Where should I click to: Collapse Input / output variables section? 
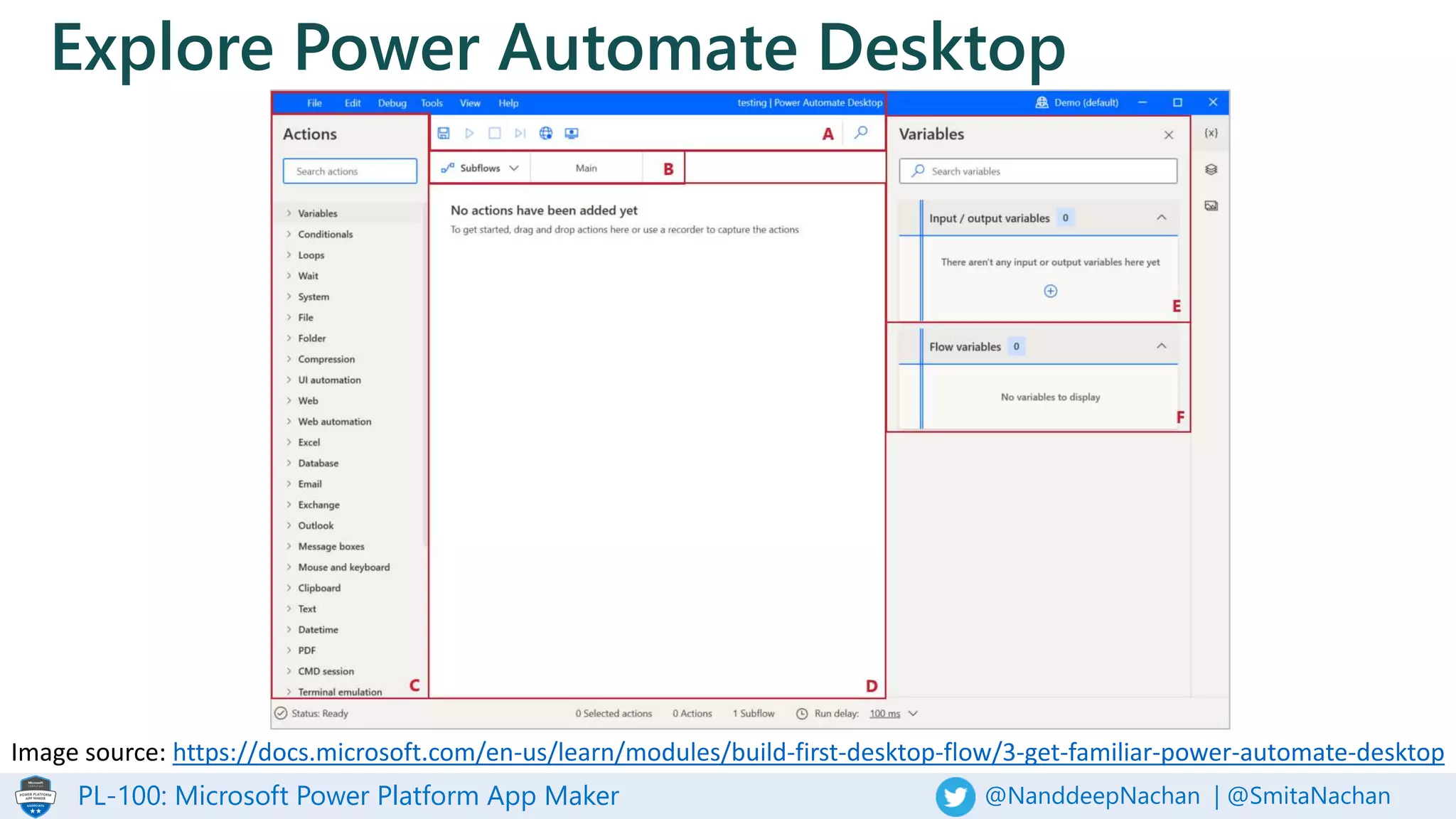click(1161, 218)
